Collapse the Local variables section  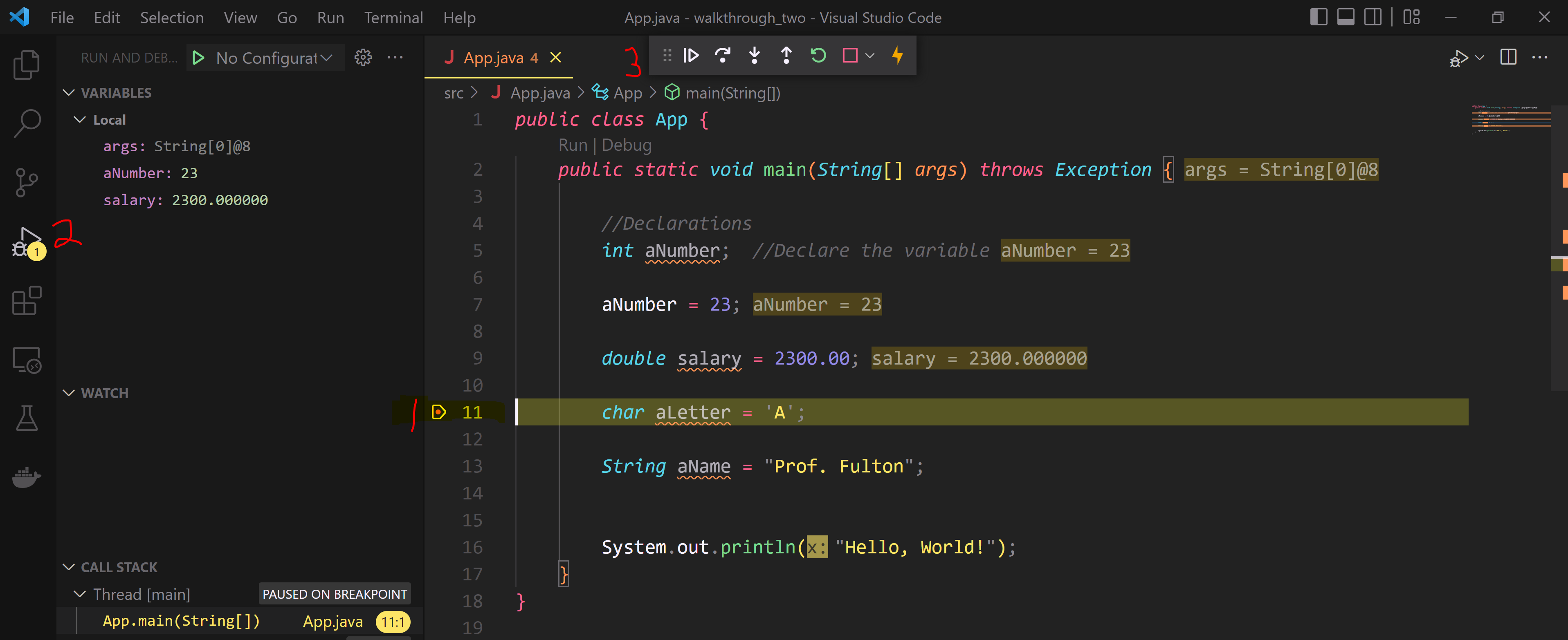(x=80, y=119)
